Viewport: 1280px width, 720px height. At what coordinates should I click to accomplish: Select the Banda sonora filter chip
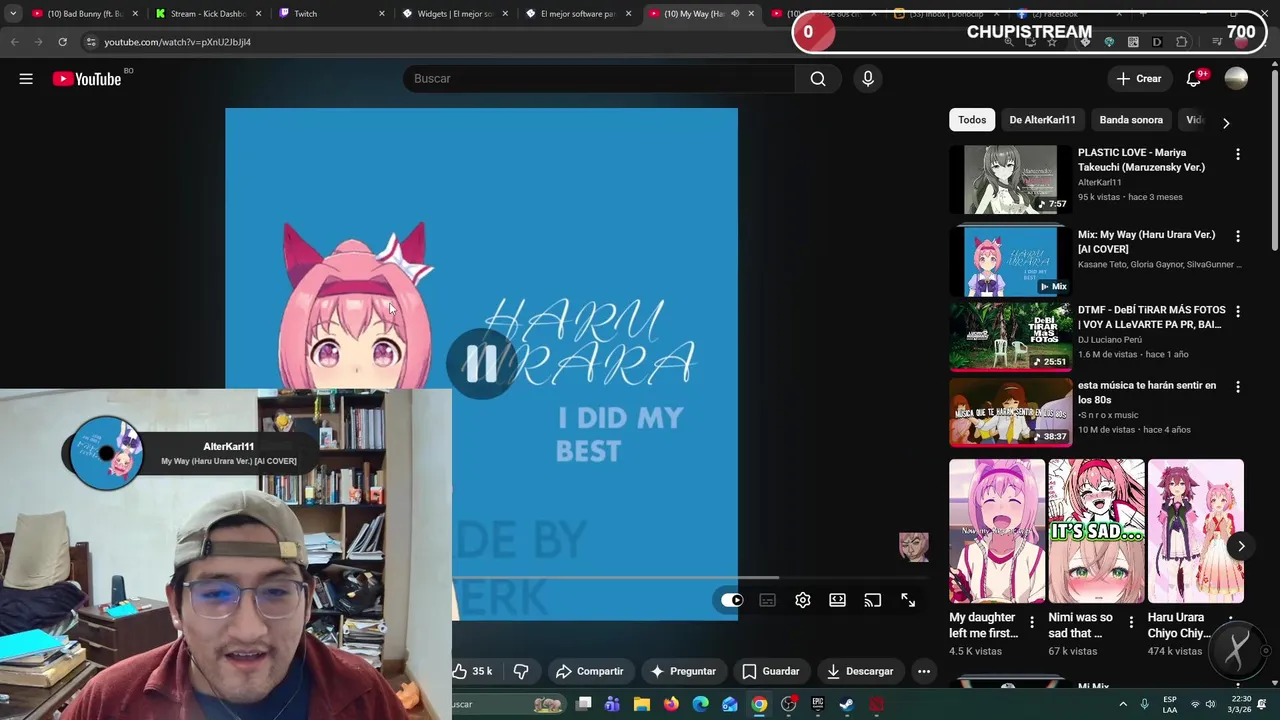coord(1131,120)
